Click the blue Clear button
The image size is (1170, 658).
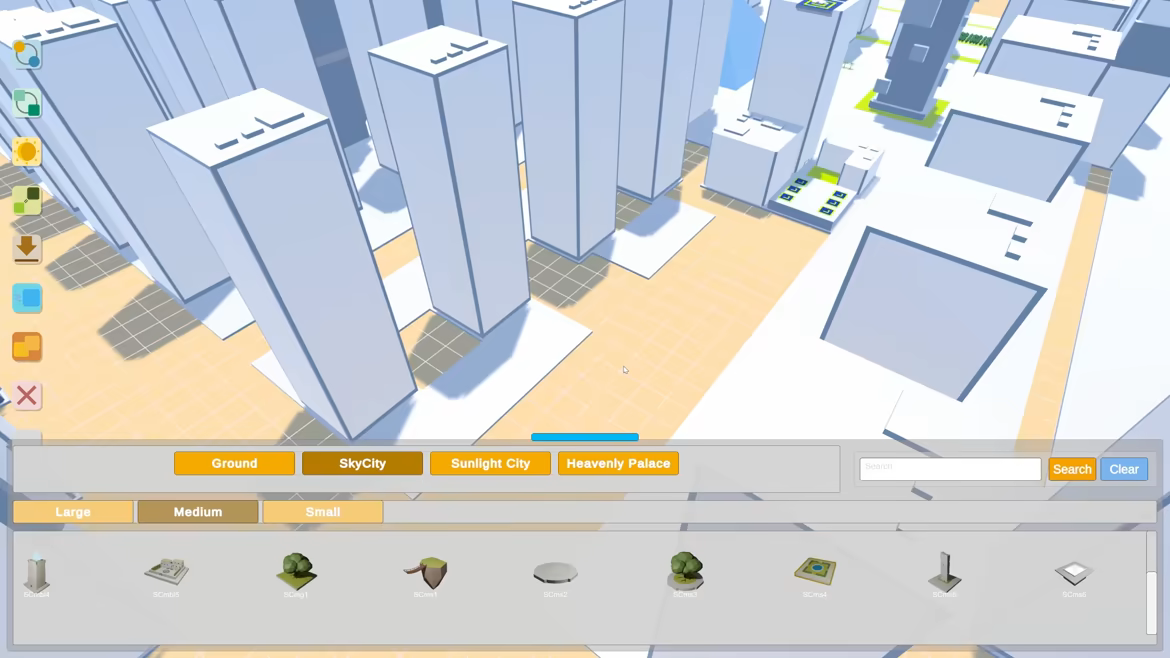(x=1124, y=469)
